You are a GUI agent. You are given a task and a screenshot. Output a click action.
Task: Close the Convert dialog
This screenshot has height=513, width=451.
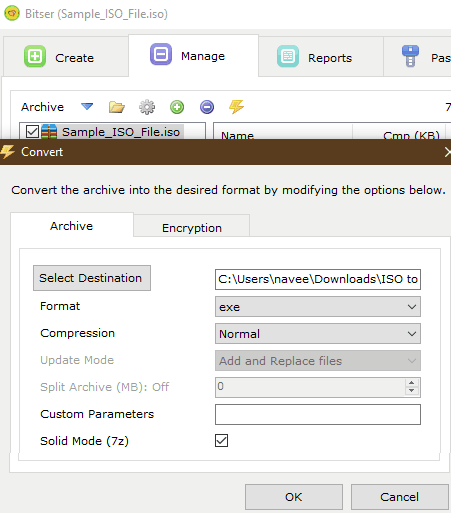click(447, 152)
